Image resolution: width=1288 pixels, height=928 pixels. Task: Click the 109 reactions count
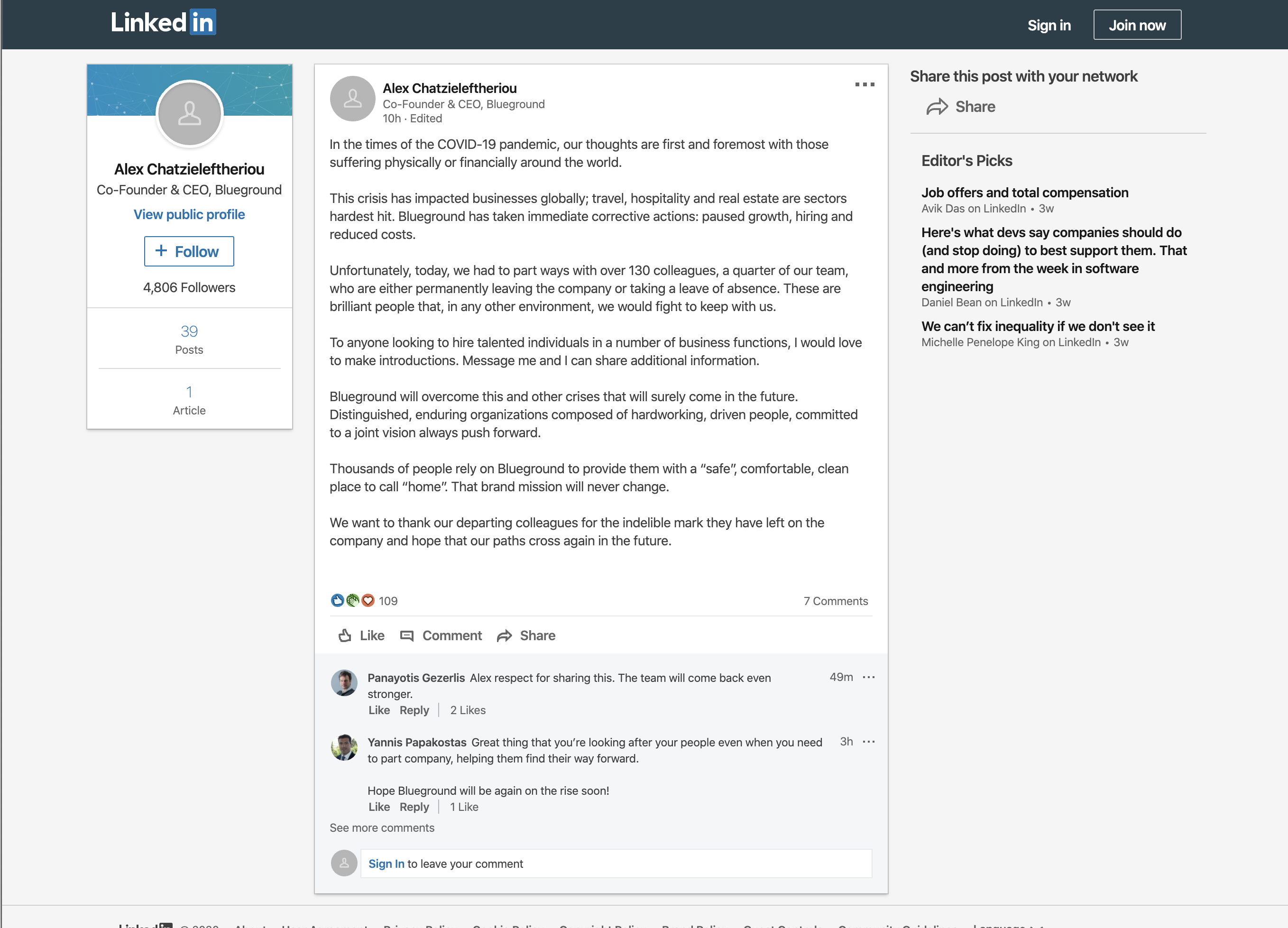[388, 601]
